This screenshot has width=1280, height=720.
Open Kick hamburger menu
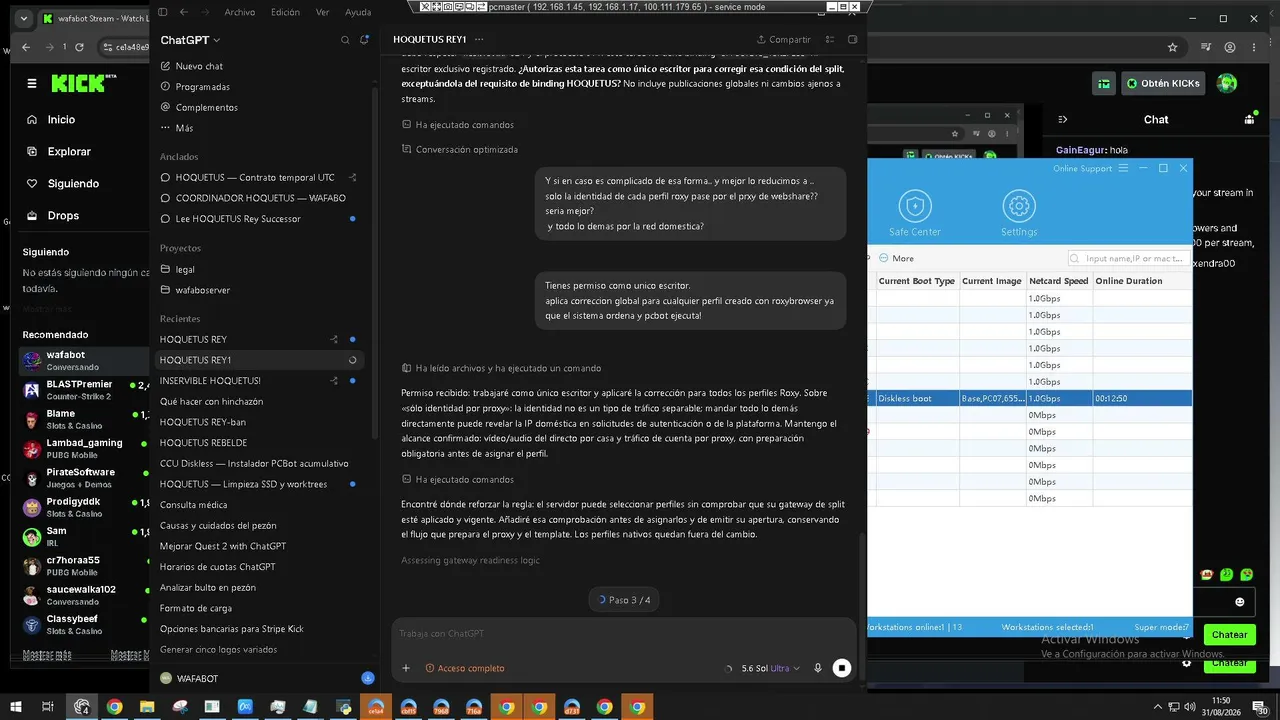[33, 84]
